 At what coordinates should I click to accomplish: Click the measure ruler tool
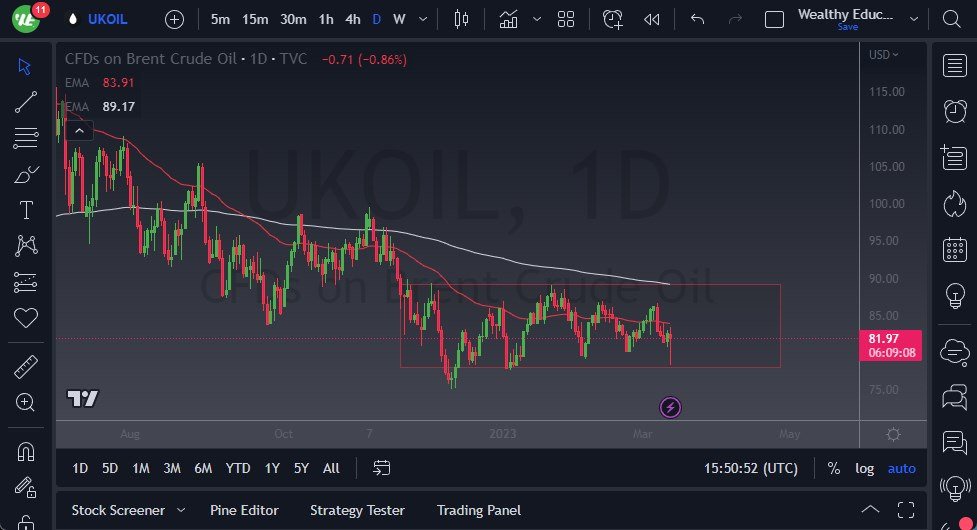tap(26, 367)
